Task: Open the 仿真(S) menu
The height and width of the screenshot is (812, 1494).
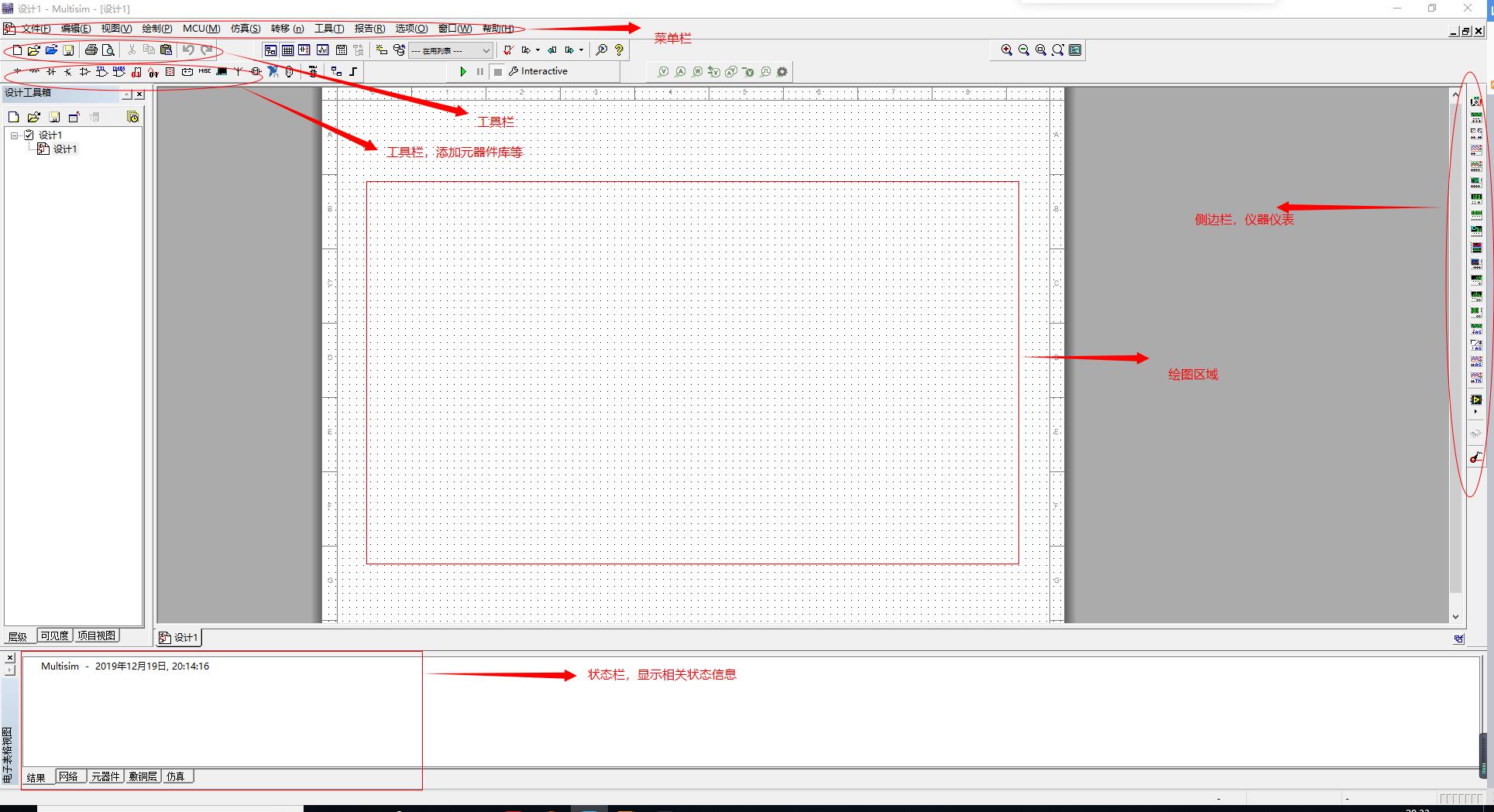Action: 244,29
